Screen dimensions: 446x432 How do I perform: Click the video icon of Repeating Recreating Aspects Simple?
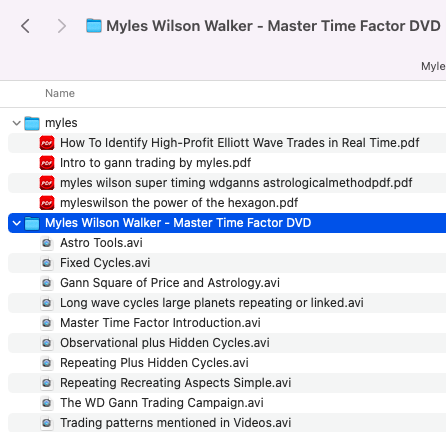coord(47,383)
